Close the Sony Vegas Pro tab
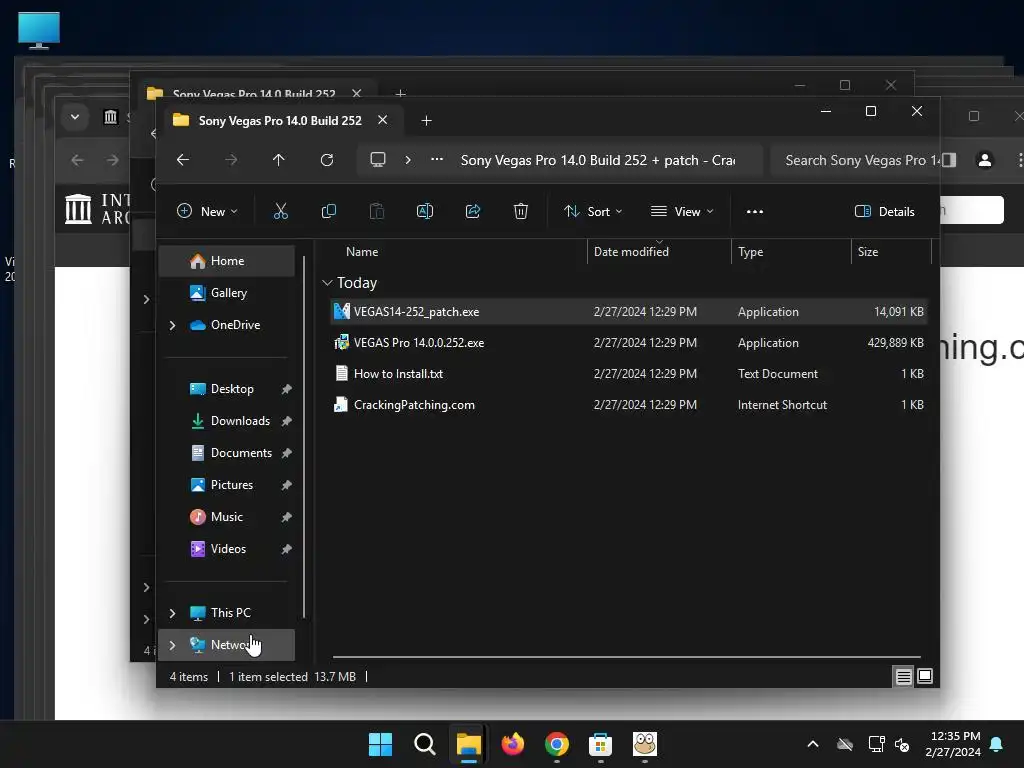1024x768 pixels. click(x=383, y=120)
